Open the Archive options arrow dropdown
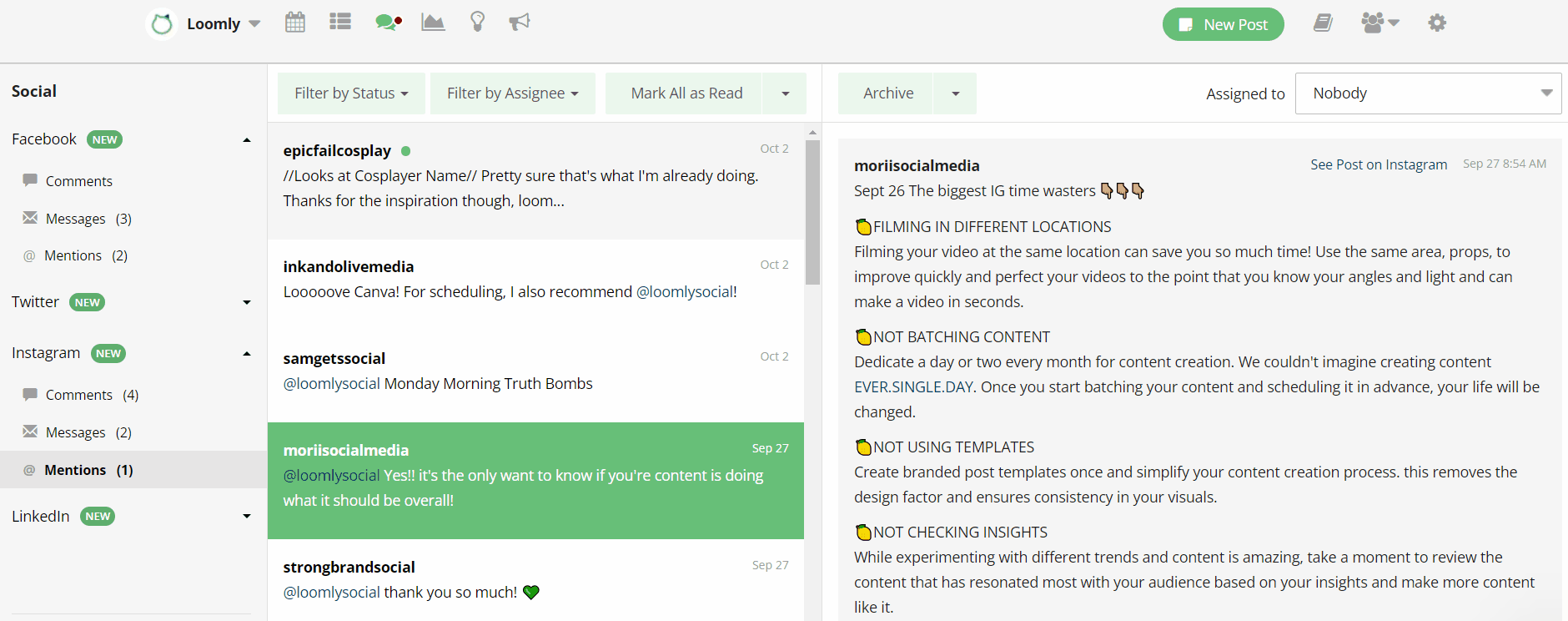1568x621 pixels. coord(956,93)
